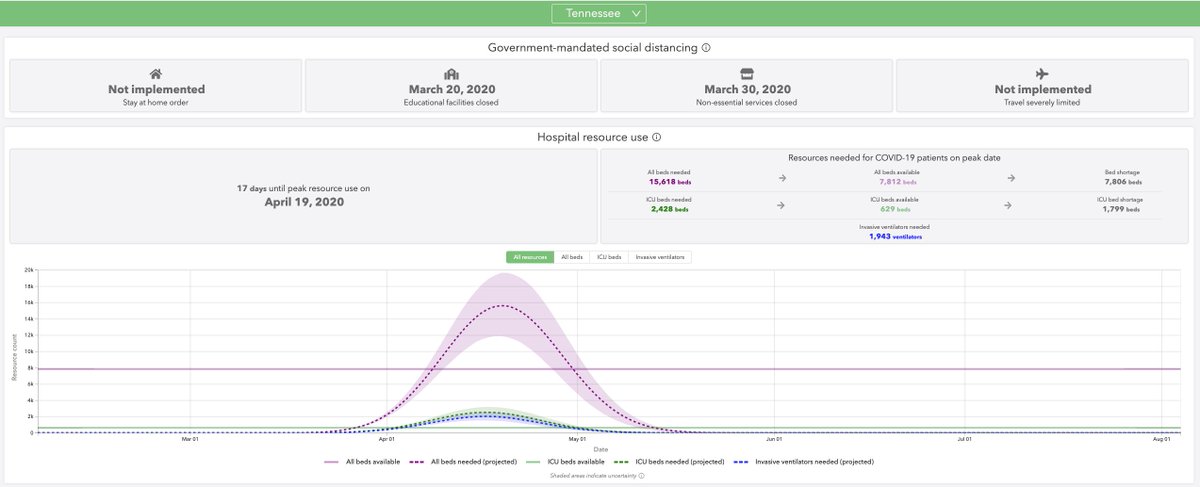Click info icon next to Shaded areas indicate uncertainty
This screenshot has height=487, width=1200.
coord(641,476)
